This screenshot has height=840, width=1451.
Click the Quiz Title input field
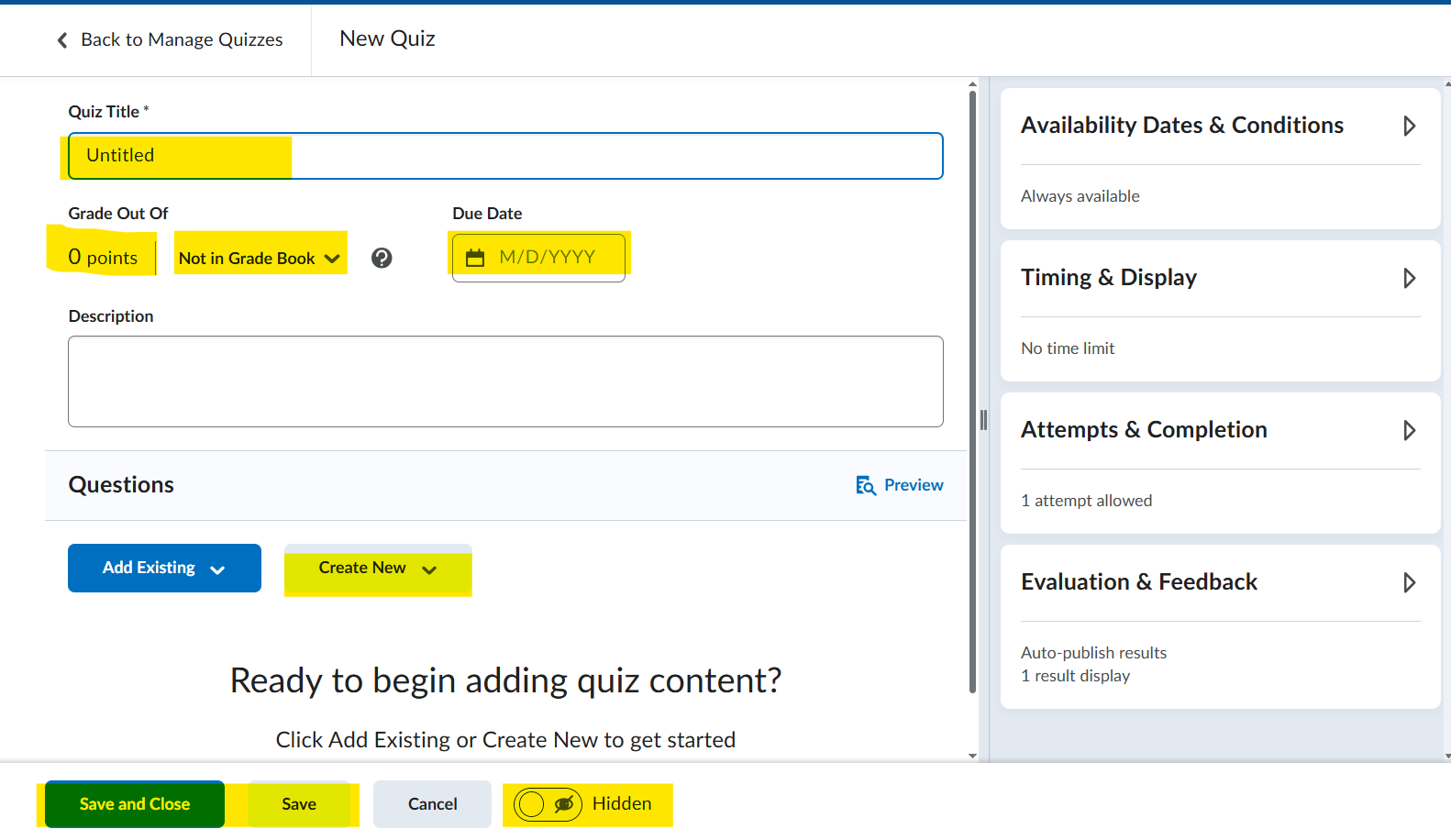505,156
